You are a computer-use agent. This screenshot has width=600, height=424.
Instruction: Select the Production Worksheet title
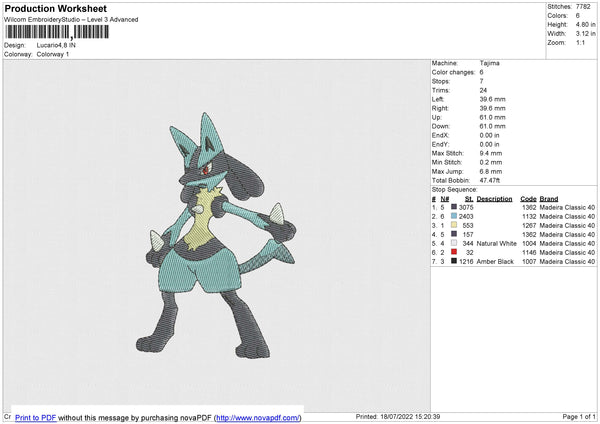click(x=55, y=8)
